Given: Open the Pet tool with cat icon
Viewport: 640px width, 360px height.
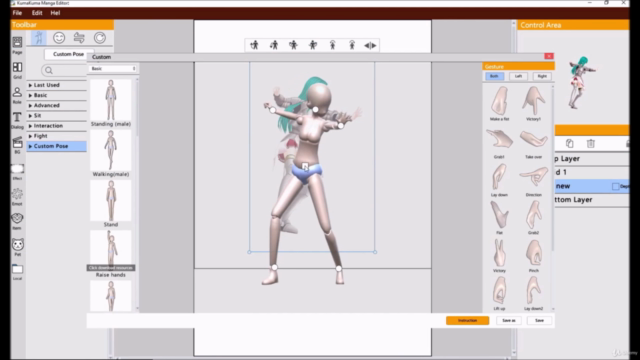Looking at the screenshot, I should [x=18, y=247].
